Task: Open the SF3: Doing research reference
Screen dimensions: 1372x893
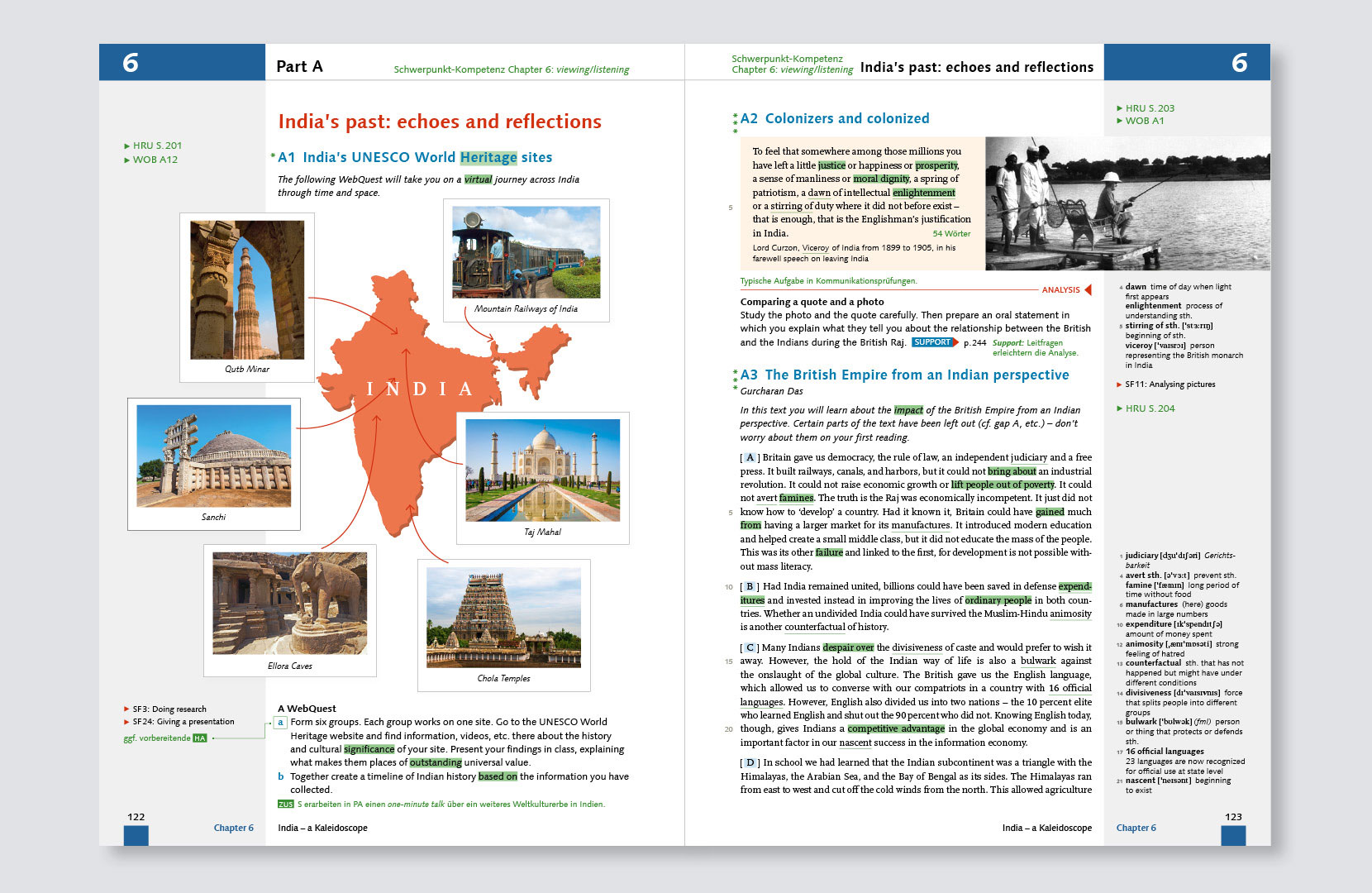Action: click(169, 709)
